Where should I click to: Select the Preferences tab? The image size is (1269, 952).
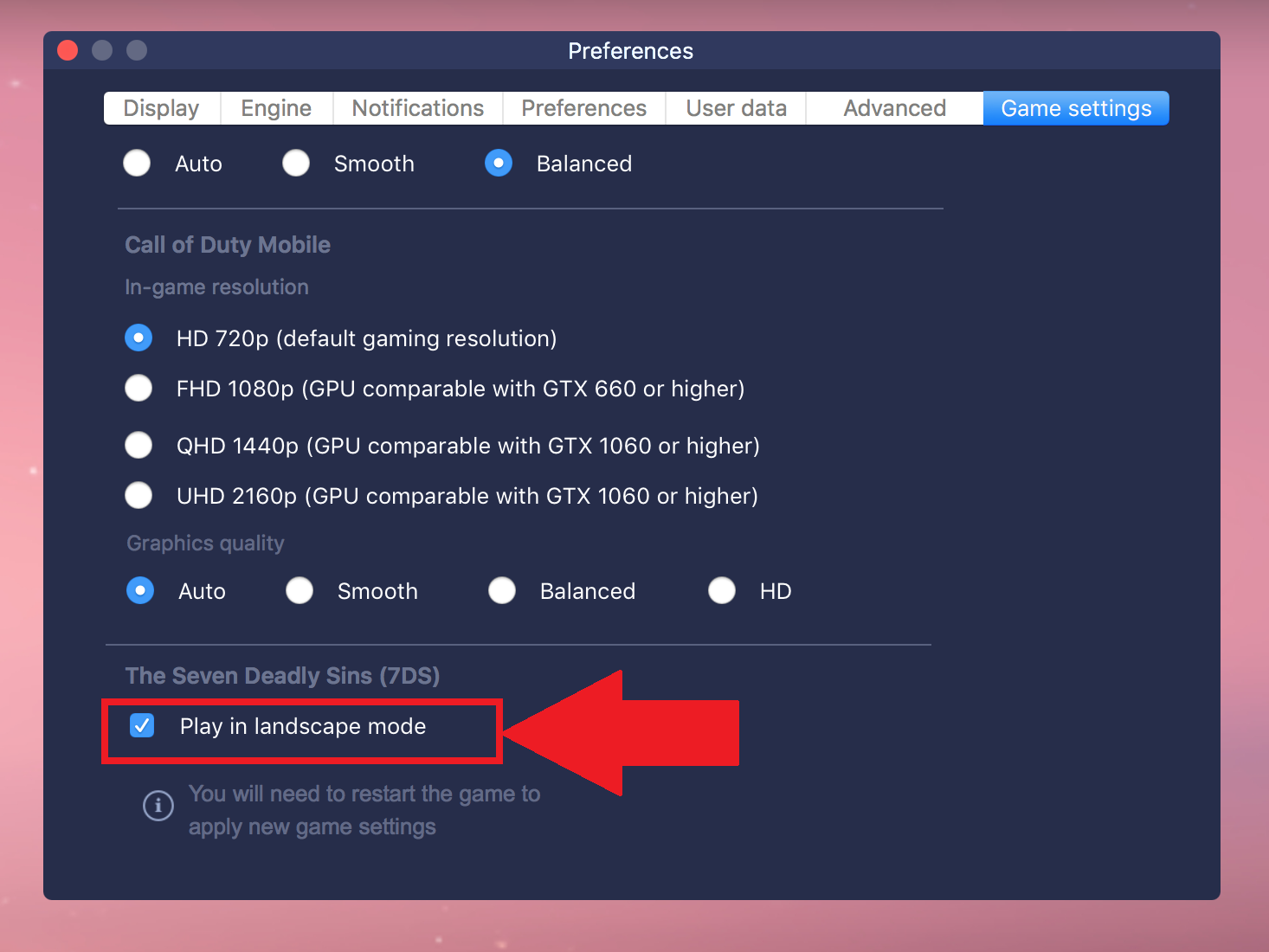pyautogui.click(x=583, y=108)
